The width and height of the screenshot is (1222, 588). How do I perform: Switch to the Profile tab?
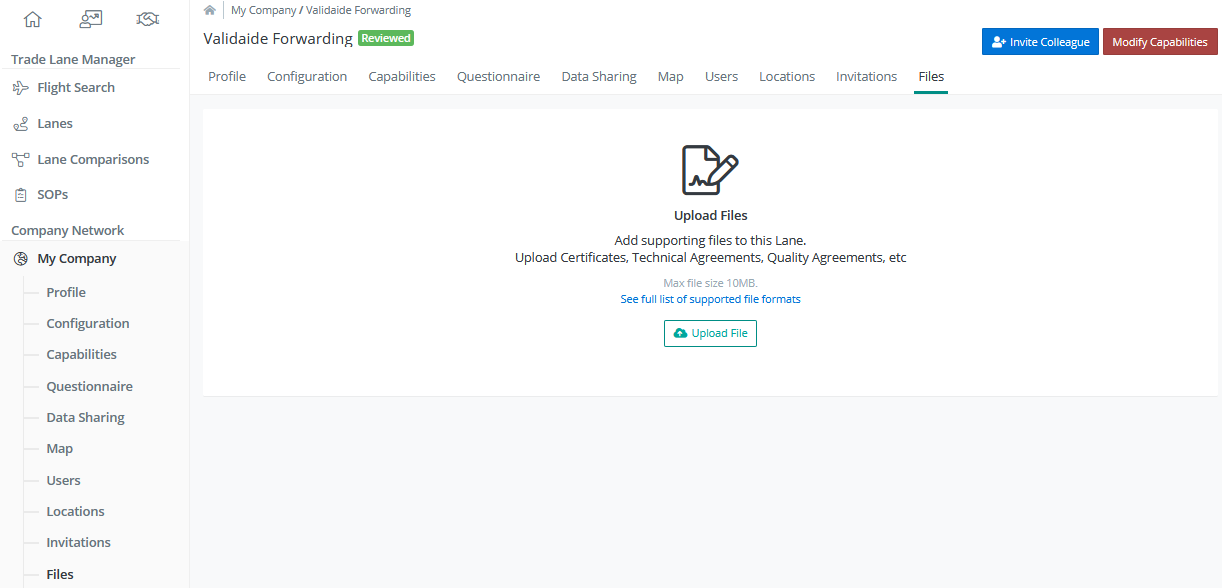pyautogui.click(x=227, y=77)
